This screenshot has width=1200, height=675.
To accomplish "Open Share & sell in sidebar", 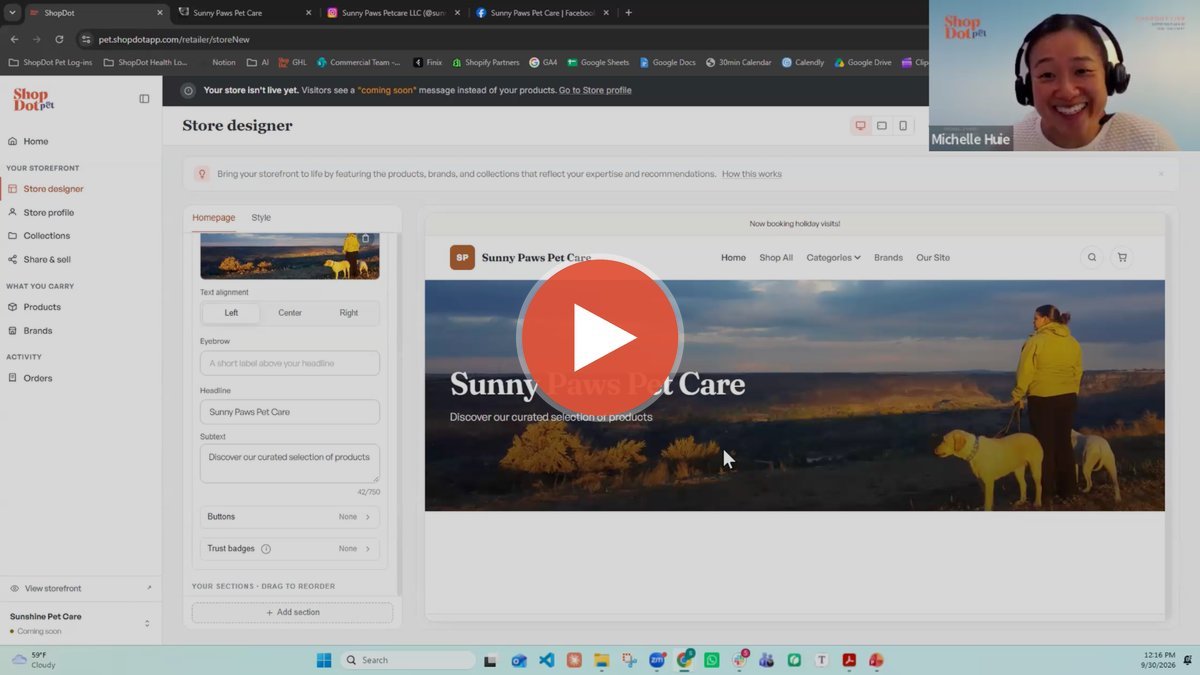I will pyautogui.click(x=47, y=260).
